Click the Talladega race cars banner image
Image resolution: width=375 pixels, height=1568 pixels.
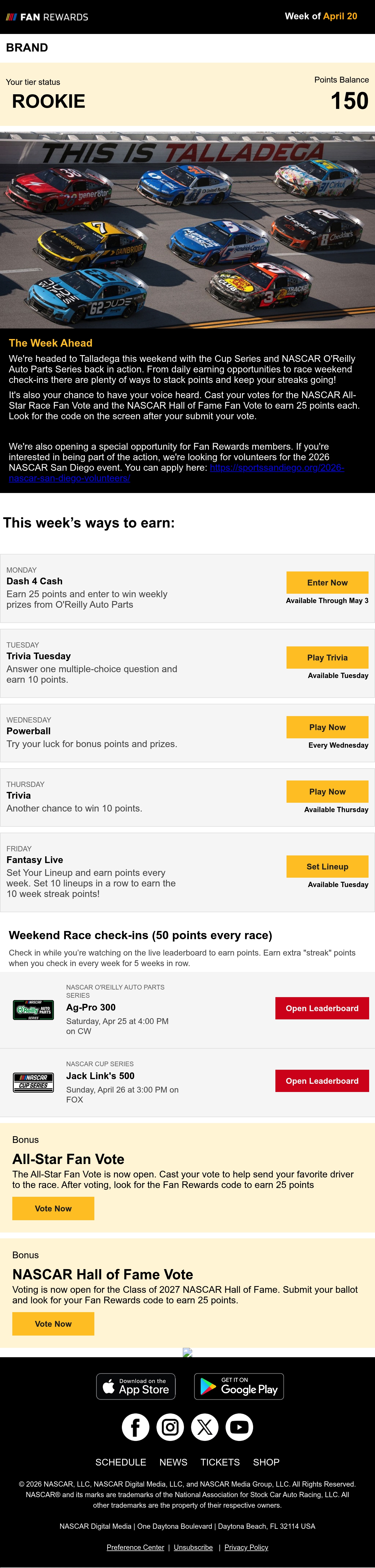click(x=187, y=230)
